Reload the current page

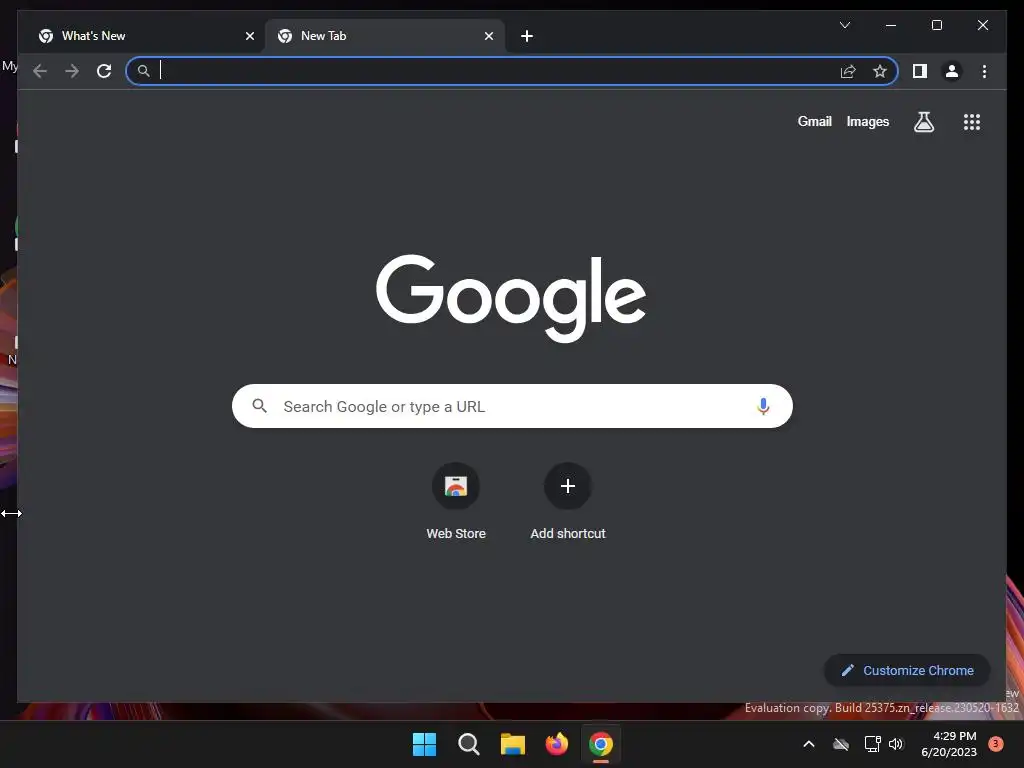(104, 71)
